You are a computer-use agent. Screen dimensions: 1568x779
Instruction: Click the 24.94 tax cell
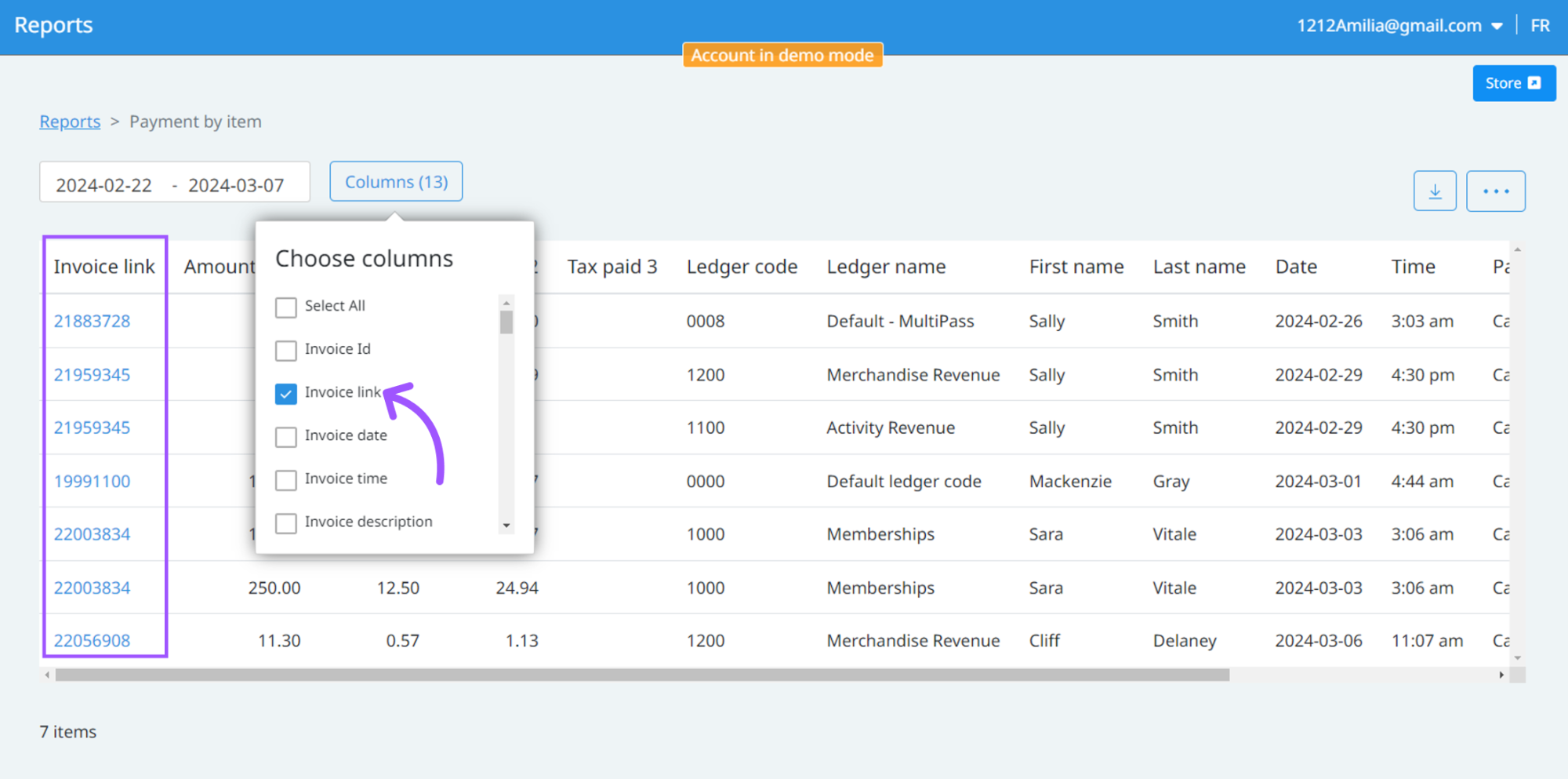point(517,588)
